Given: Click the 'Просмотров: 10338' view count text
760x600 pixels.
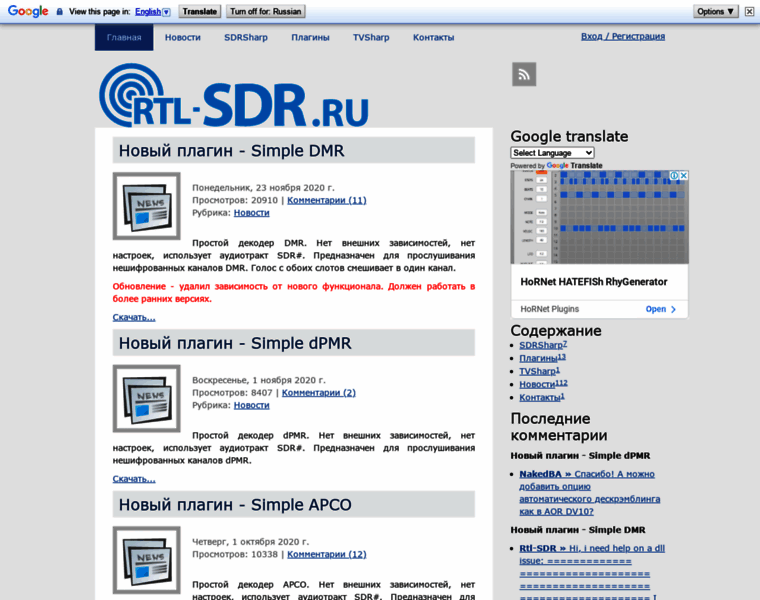Looking at the screenshot, I should pyautogui.click(x=235, y=554).
